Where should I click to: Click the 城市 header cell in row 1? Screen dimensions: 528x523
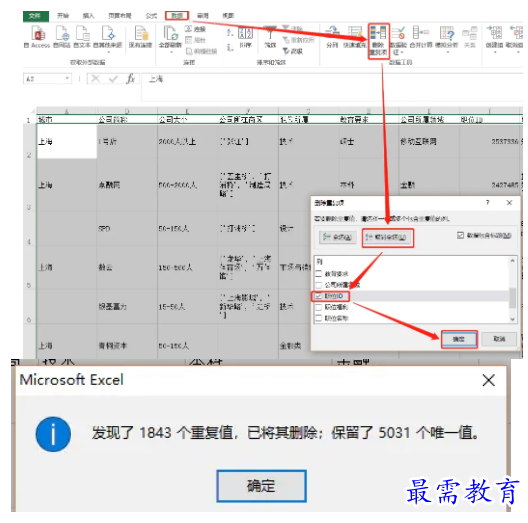(67, 120)
